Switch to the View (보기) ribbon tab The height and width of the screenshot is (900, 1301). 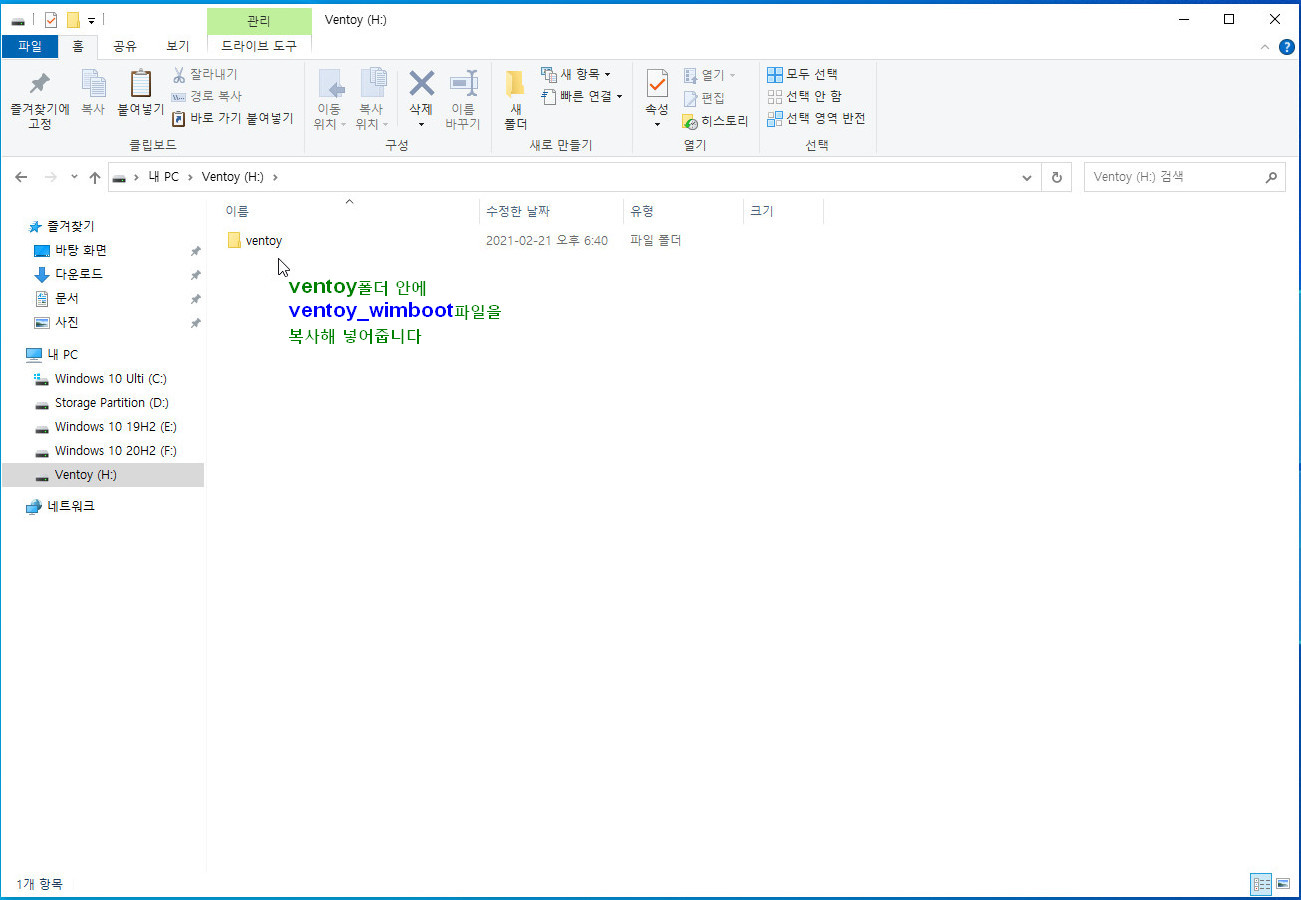178,46
